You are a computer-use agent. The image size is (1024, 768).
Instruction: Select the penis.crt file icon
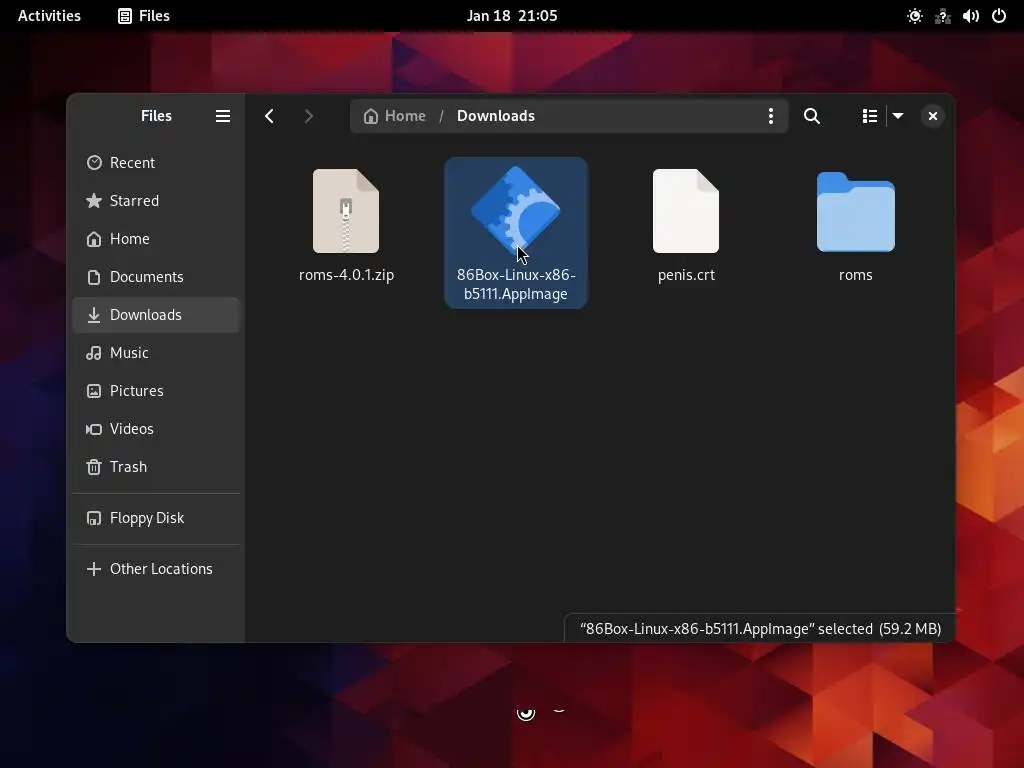pyautogui.click(x=686, y=211)
